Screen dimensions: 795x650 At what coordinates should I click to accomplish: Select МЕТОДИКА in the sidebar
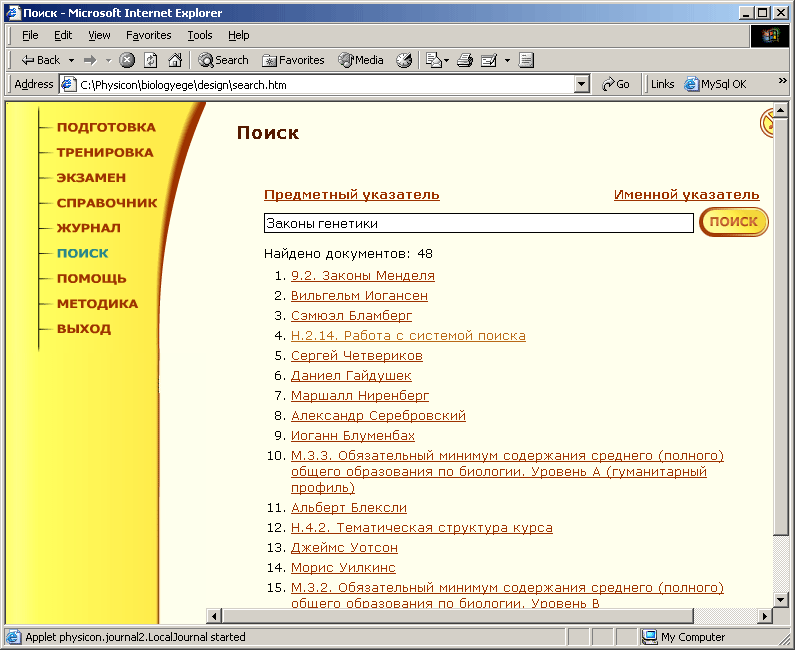pyautogui.click(x=97, y=304)
